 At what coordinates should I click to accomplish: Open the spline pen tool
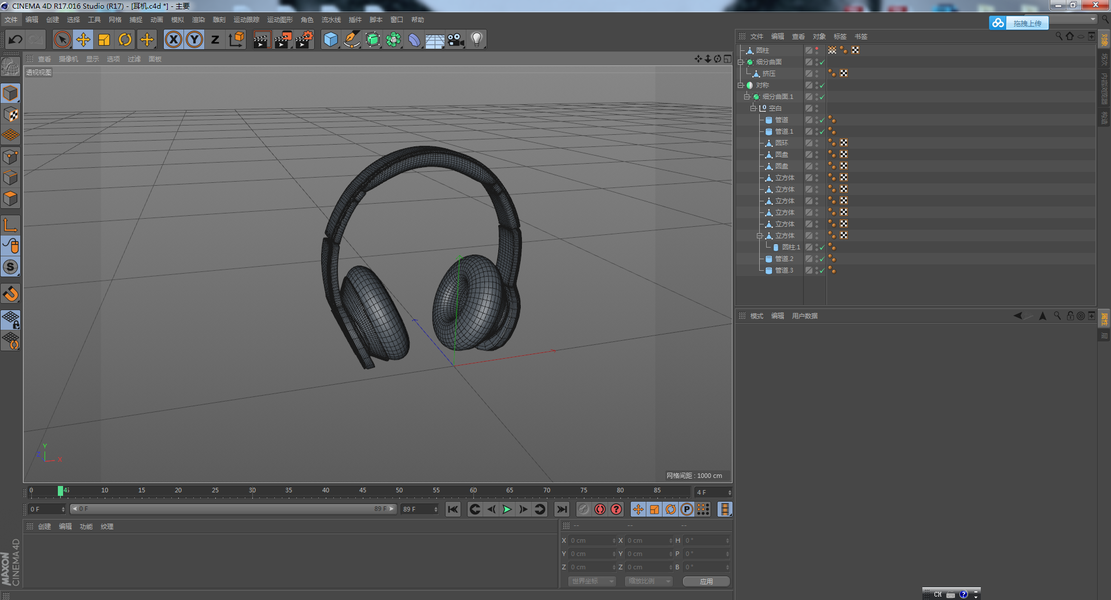click(x=351, y=40)
